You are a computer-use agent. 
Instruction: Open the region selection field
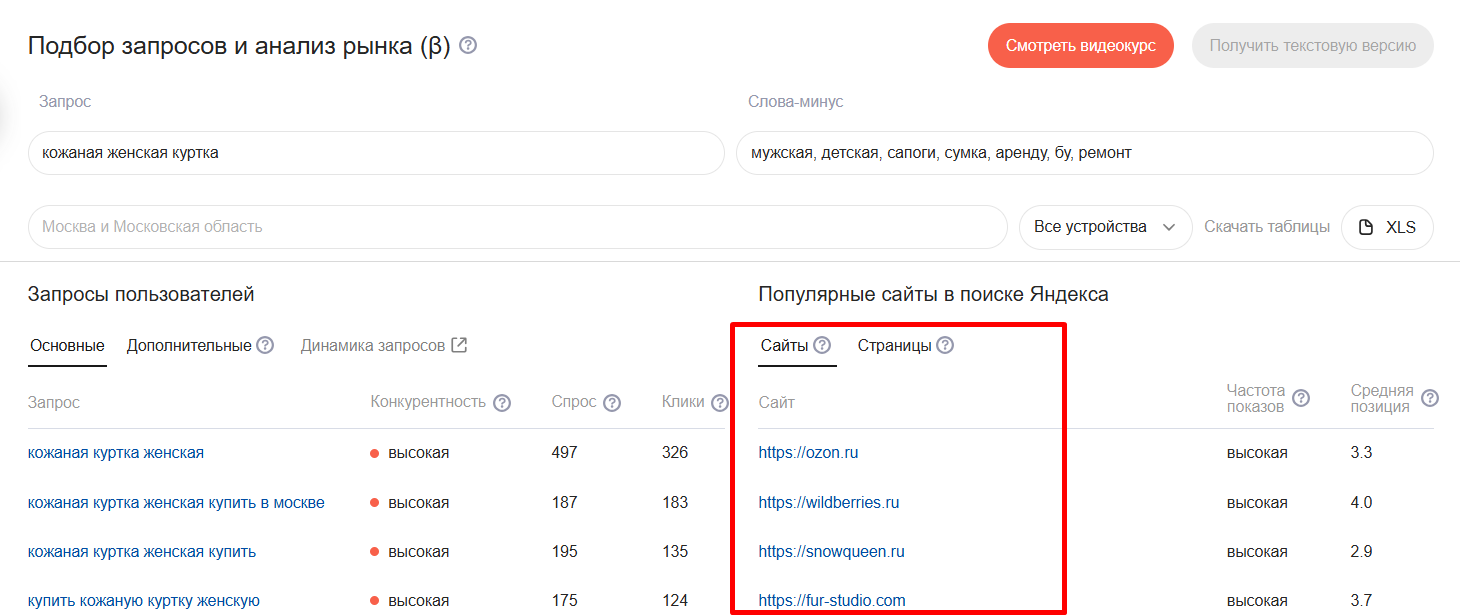(517, 227)
